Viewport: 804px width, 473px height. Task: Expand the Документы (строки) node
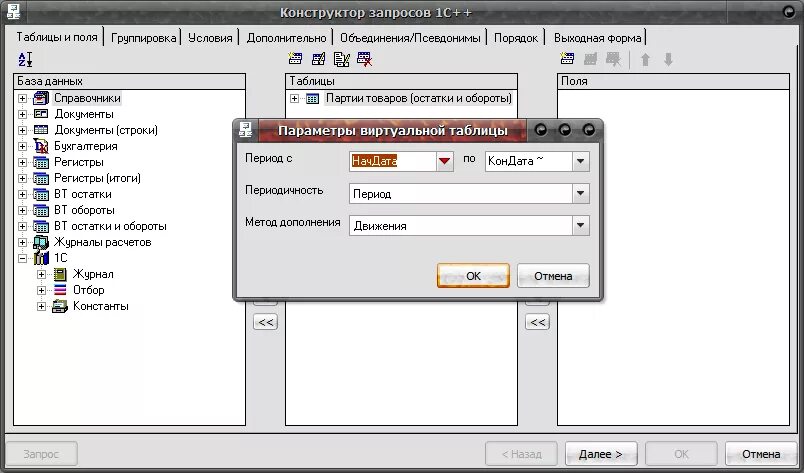[22, 130]
